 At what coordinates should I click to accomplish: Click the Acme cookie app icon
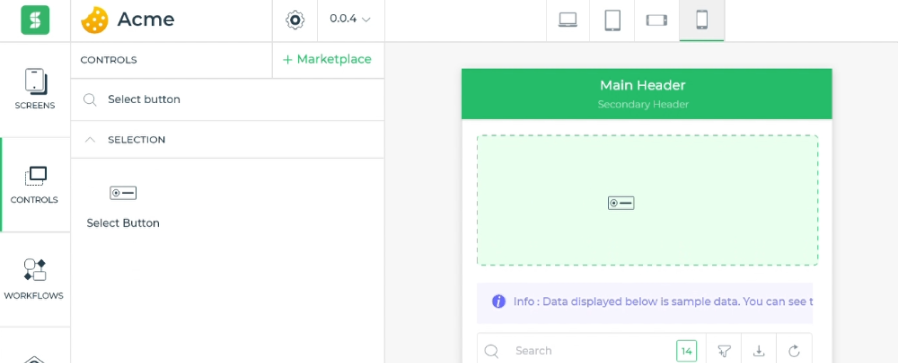pyautogui.click(x=94, y=20)
